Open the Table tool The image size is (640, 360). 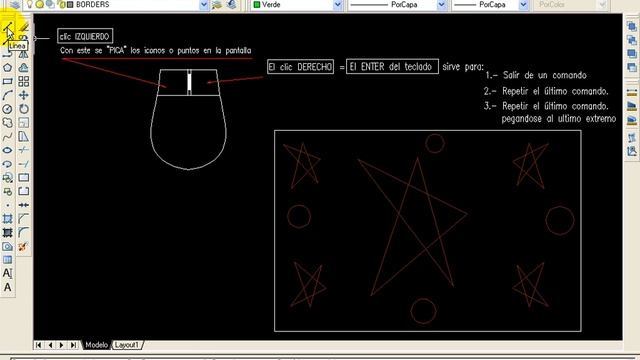pos(8,260)
